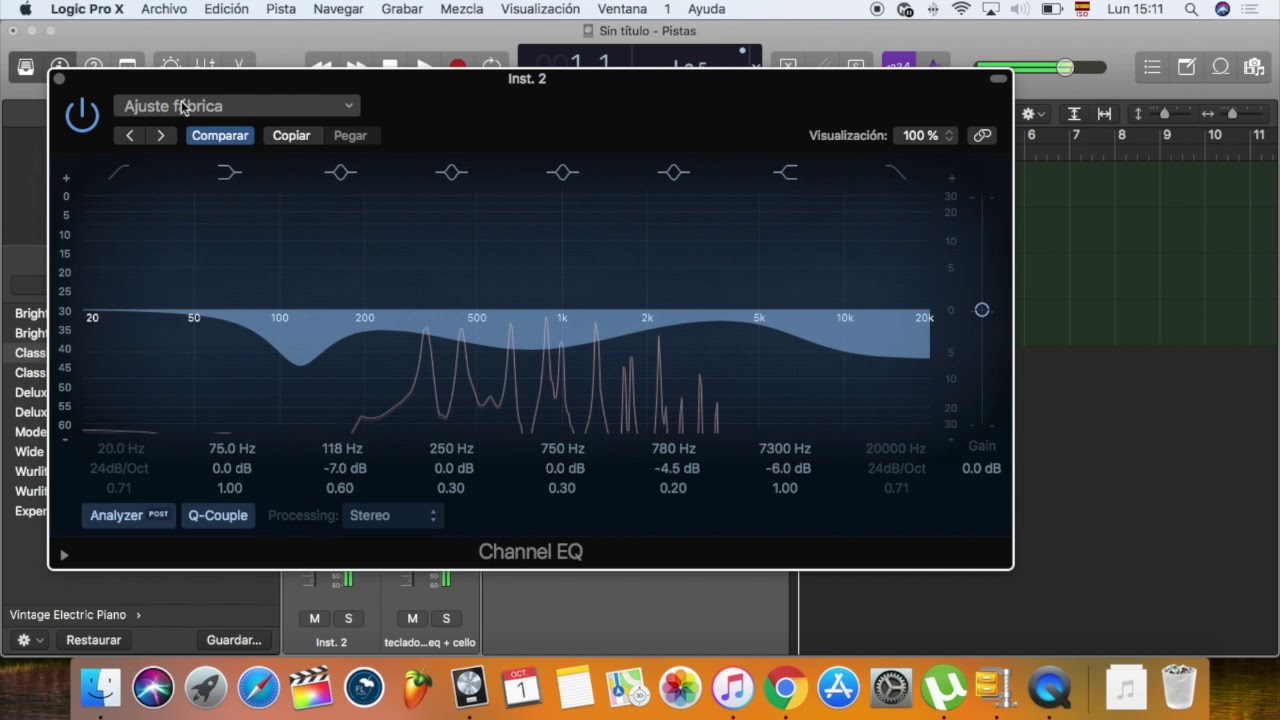Open uTorrent from the dock

click(943, 688)
